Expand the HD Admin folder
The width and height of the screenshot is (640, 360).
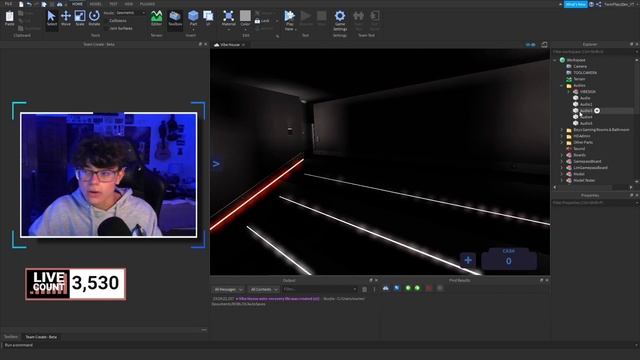[x=562, y=136]
